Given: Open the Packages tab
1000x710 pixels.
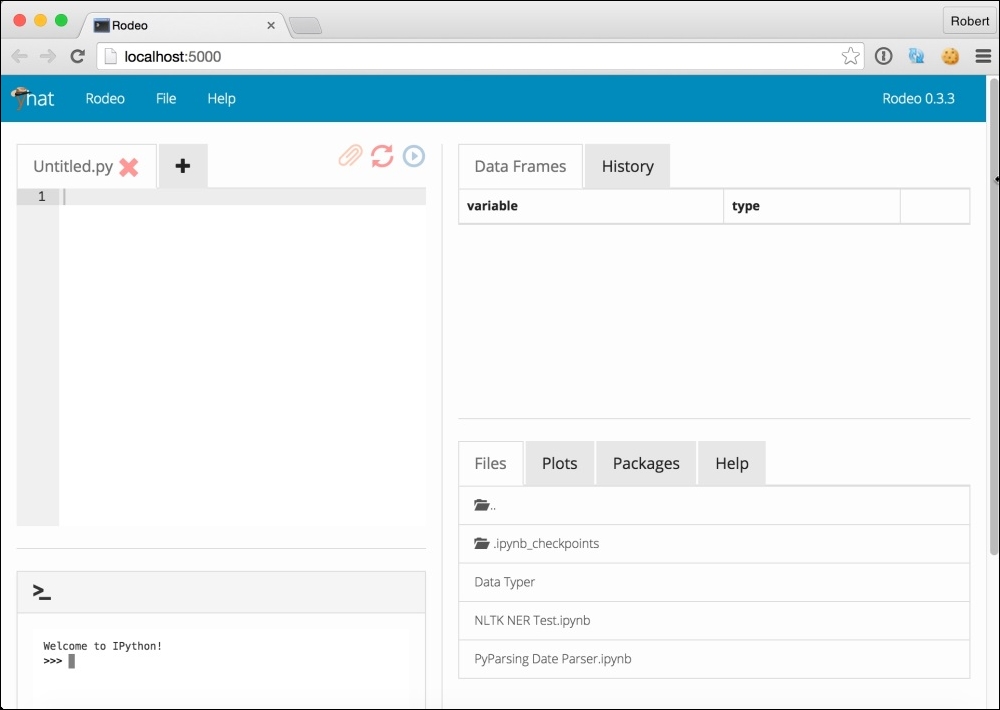Looking at the screenshot, I should tap(646, 464).
